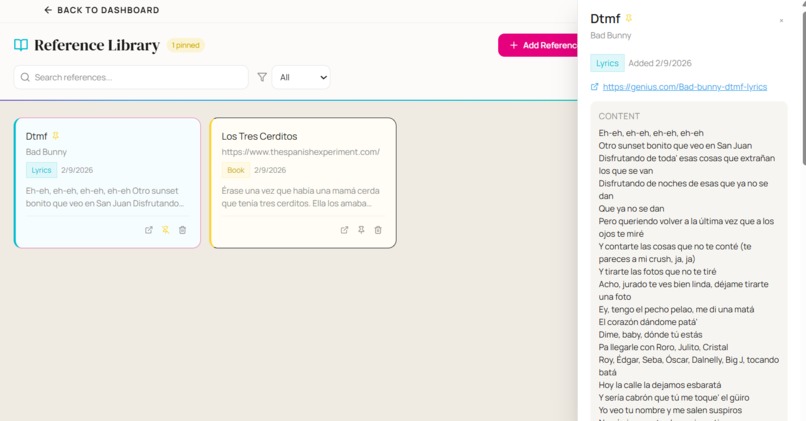The width and height of the screenshot is (806, 421).
Task: Click the search magnifier icon
Action: point(25,77)
